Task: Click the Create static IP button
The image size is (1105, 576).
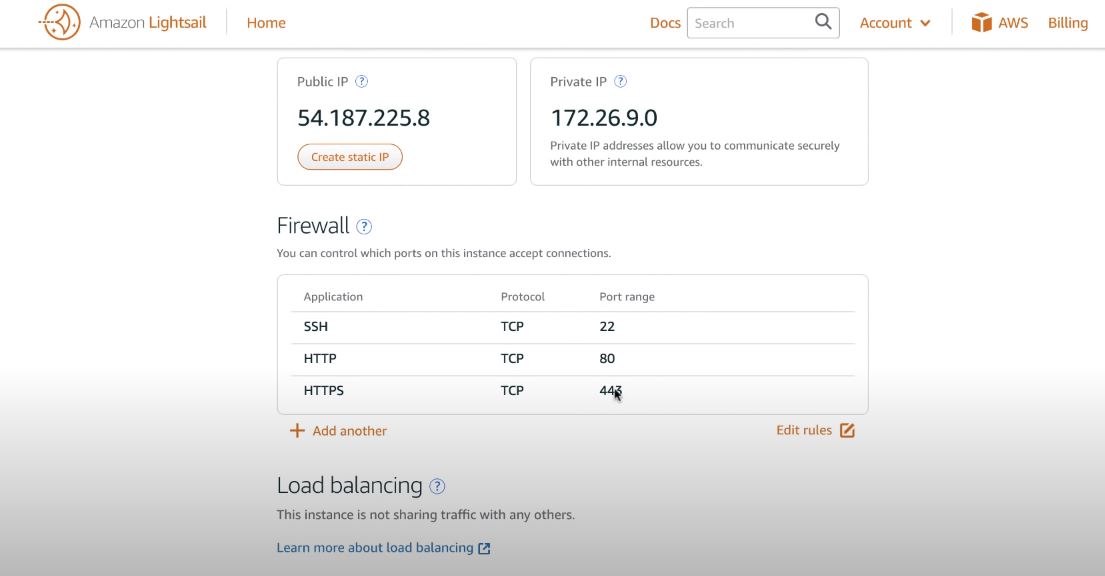Action: (x=349, y=156)
